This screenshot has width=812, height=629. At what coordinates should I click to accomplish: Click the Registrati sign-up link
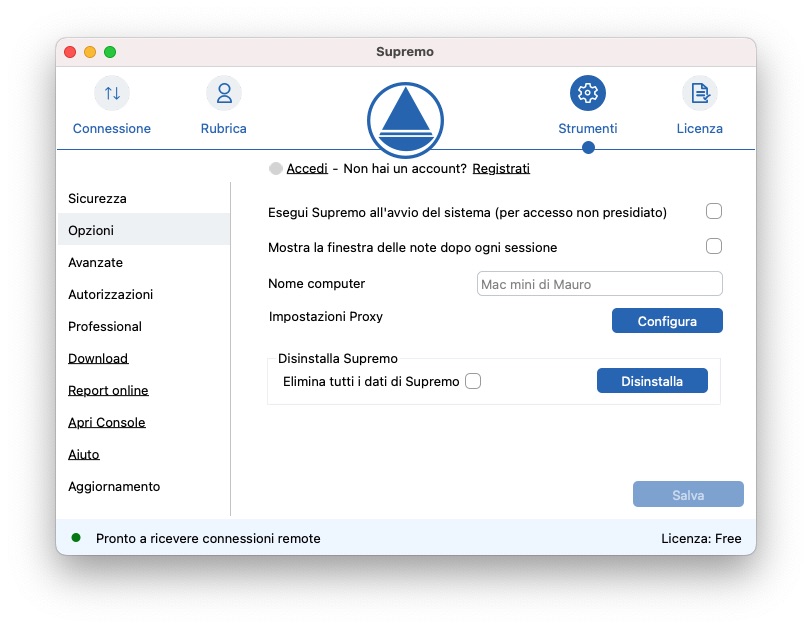pos(501,169)
